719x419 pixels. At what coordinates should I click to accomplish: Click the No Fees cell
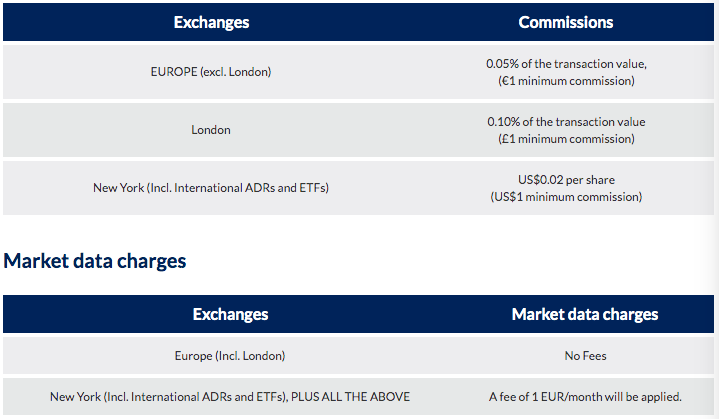click(586, 356)
